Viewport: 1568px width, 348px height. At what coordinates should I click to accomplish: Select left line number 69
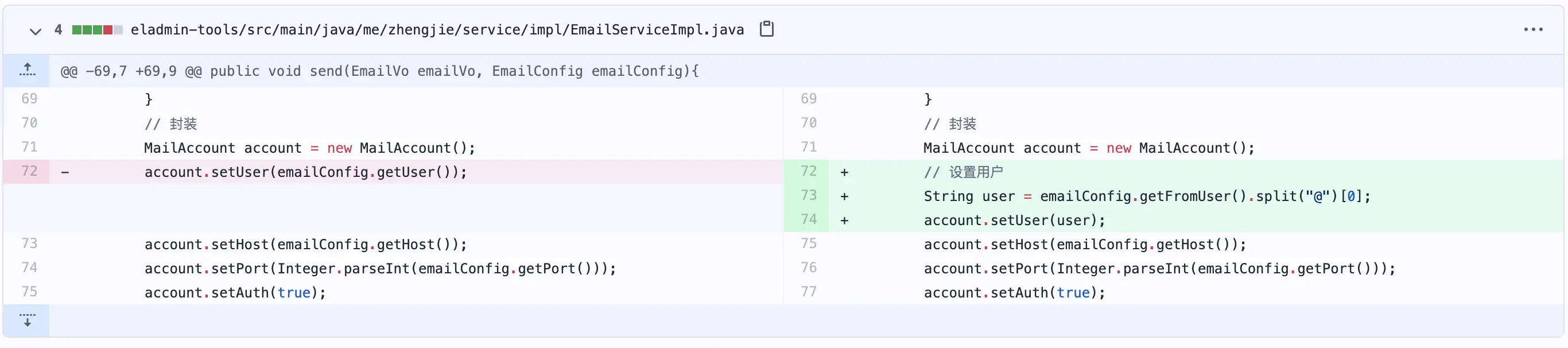coord(29,99)
